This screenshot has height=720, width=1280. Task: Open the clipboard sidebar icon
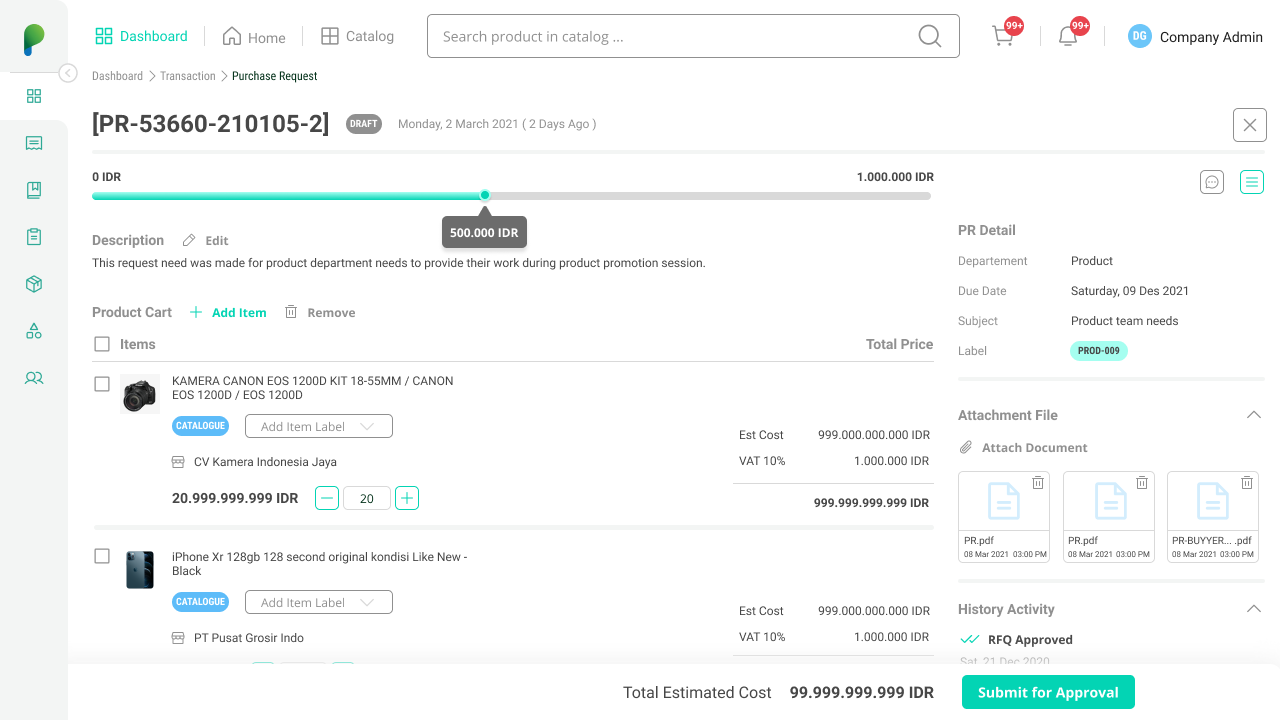[34, 237]
